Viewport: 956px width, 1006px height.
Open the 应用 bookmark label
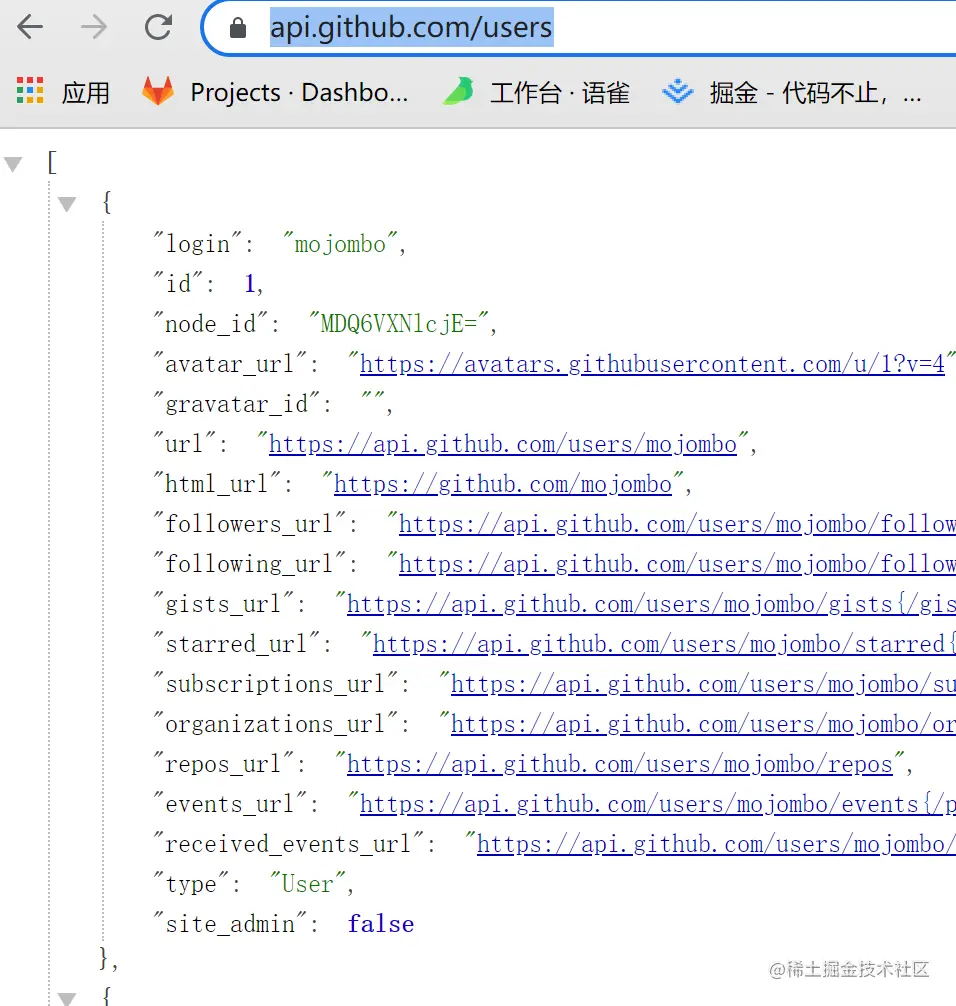tap(85, 93)
